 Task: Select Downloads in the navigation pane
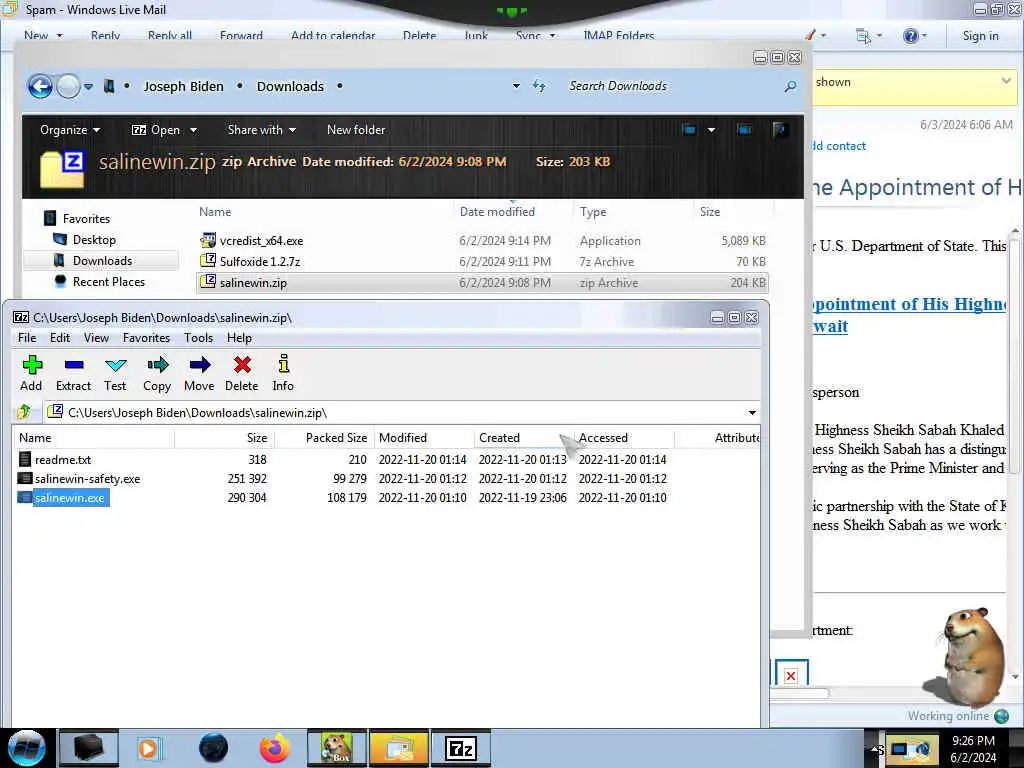[102, 261]
